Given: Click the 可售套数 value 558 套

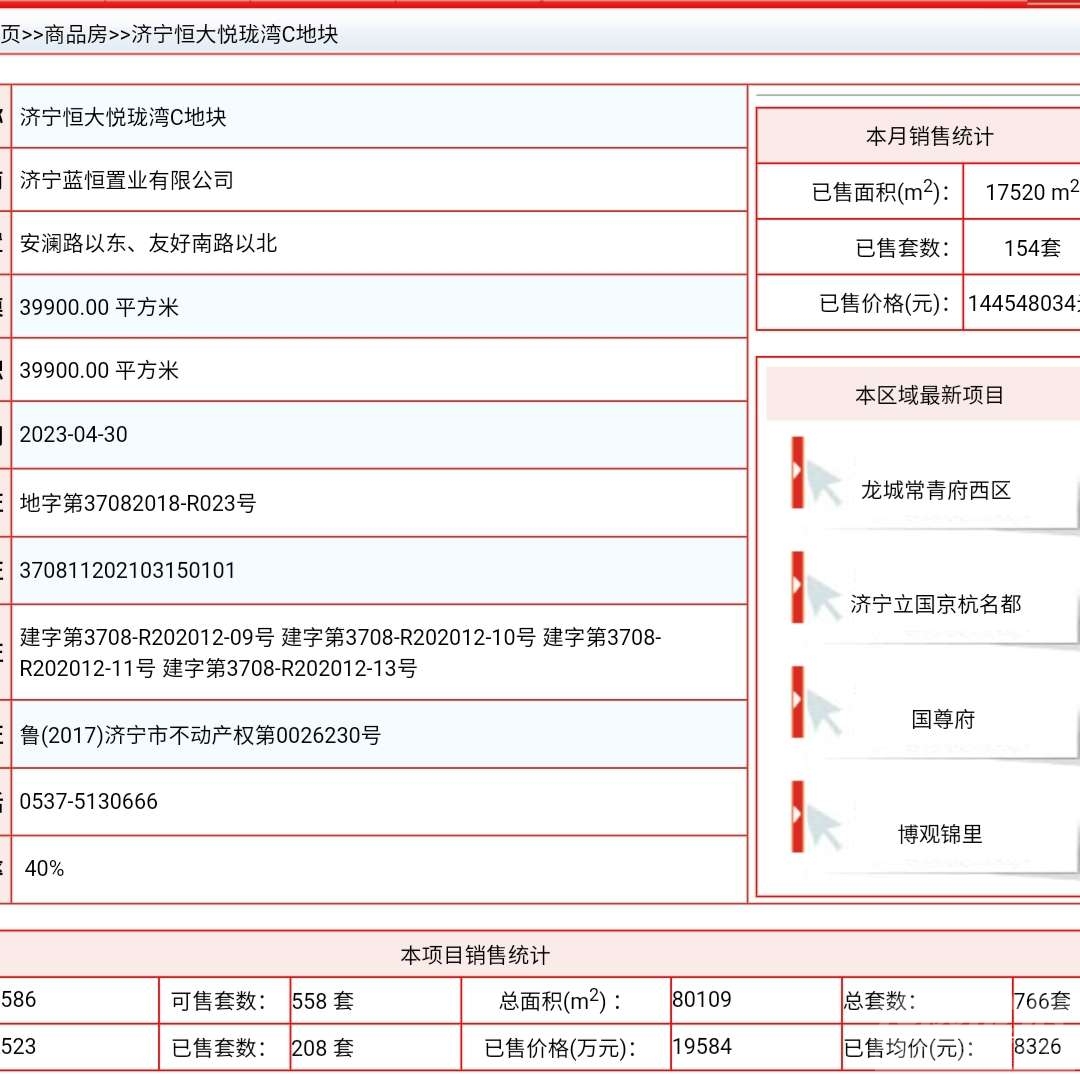Looking at the screenshot, I should (x=323, y=1001).
